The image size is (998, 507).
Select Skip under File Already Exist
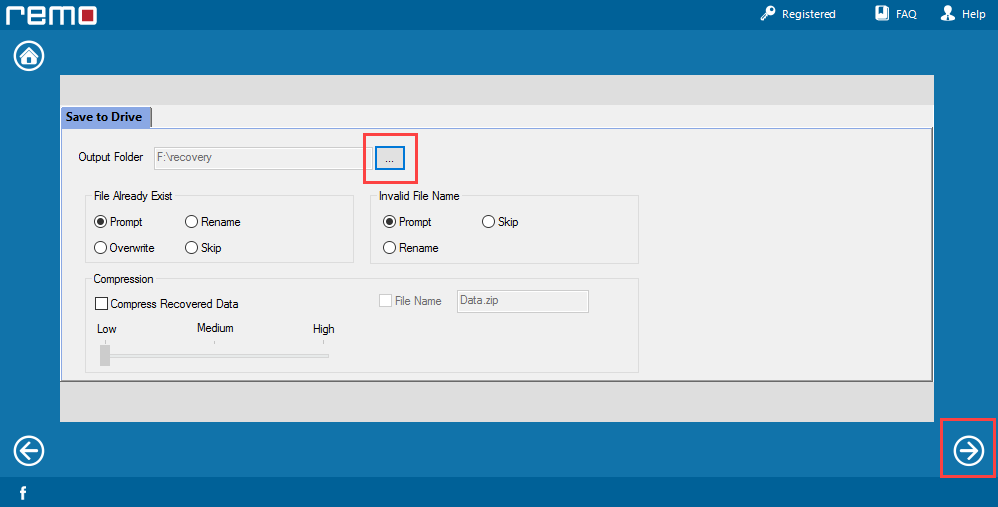click(x=203, y=248)
